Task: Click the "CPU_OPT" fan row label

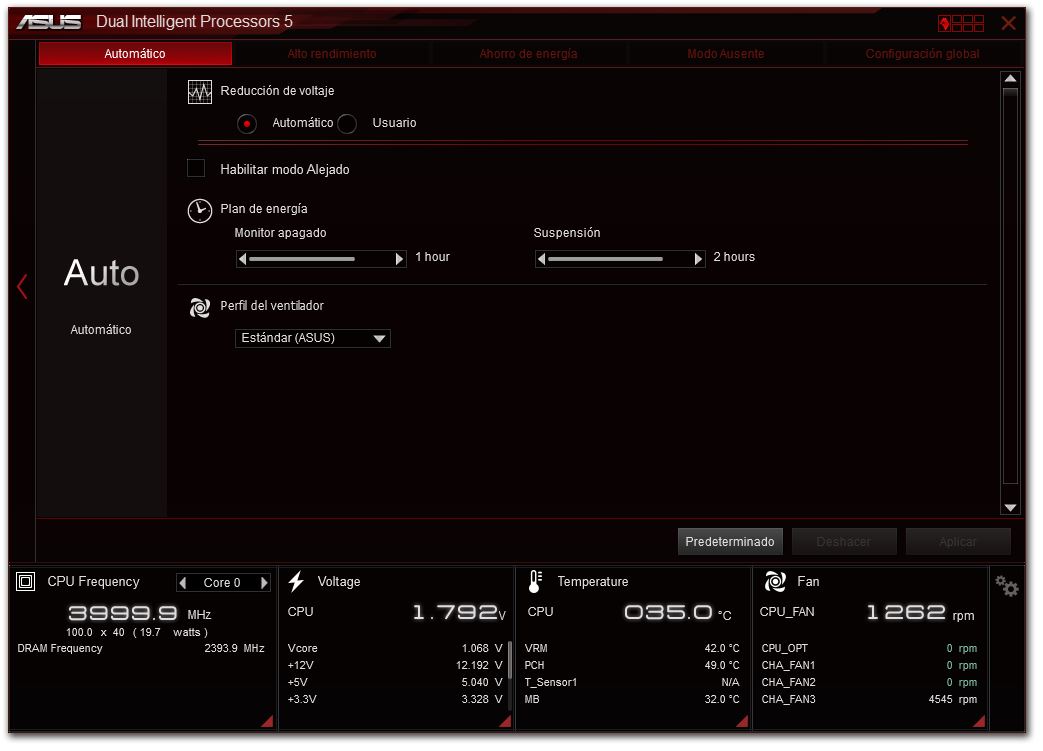Action: pyautogui.click(x=785, y=649)
